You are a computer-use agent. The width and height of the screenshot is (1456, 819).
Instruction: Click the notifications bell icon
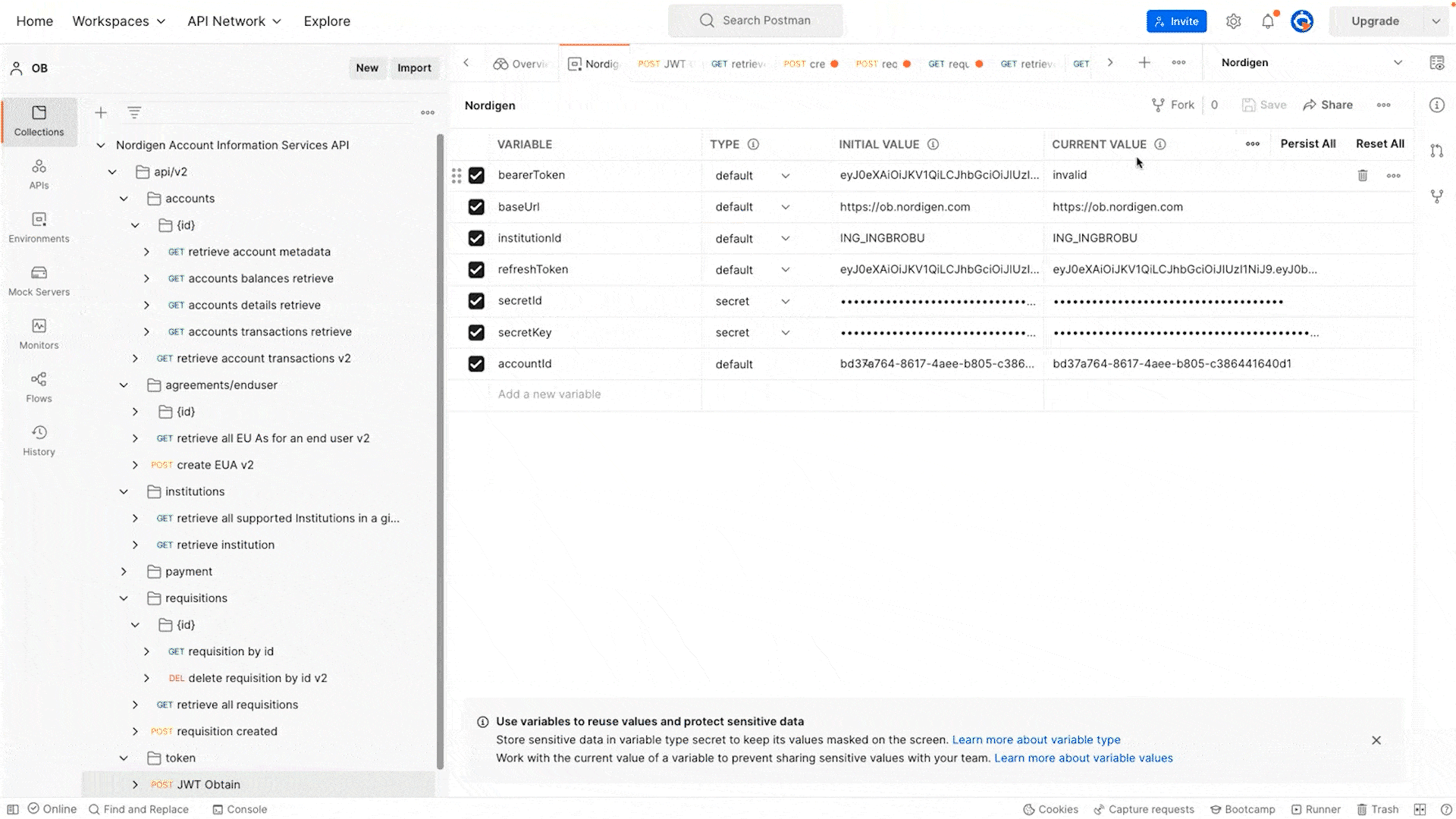point(1268,21)
